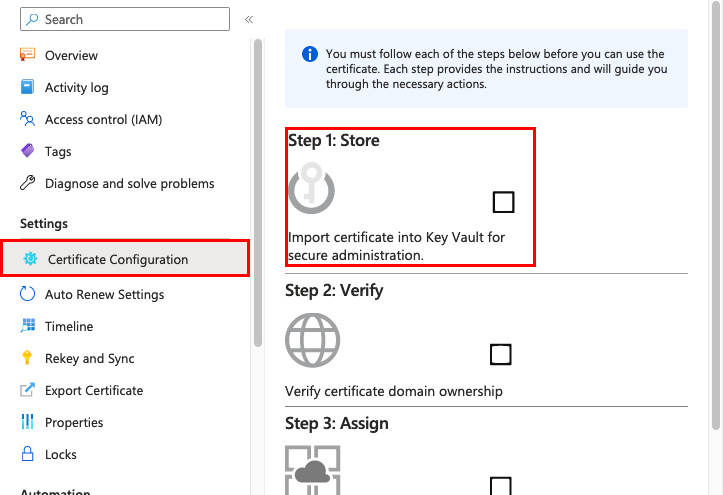
Task: Click the Auto Renew Settings refresh icon
Action: tap(28, 294)
